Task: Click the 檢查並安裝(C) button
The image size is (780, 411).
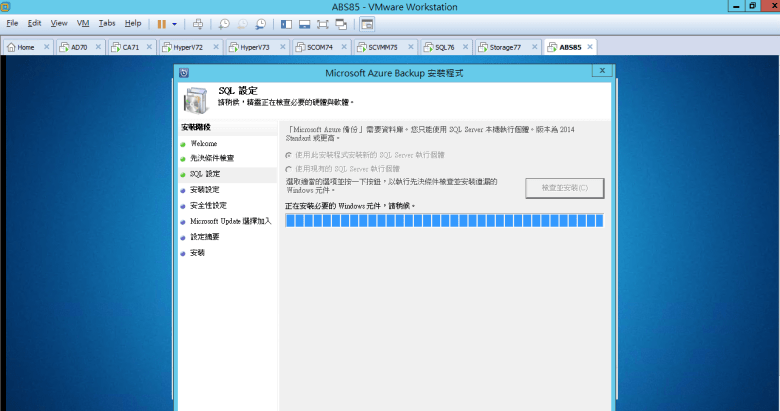Action: tap(564, 188)
